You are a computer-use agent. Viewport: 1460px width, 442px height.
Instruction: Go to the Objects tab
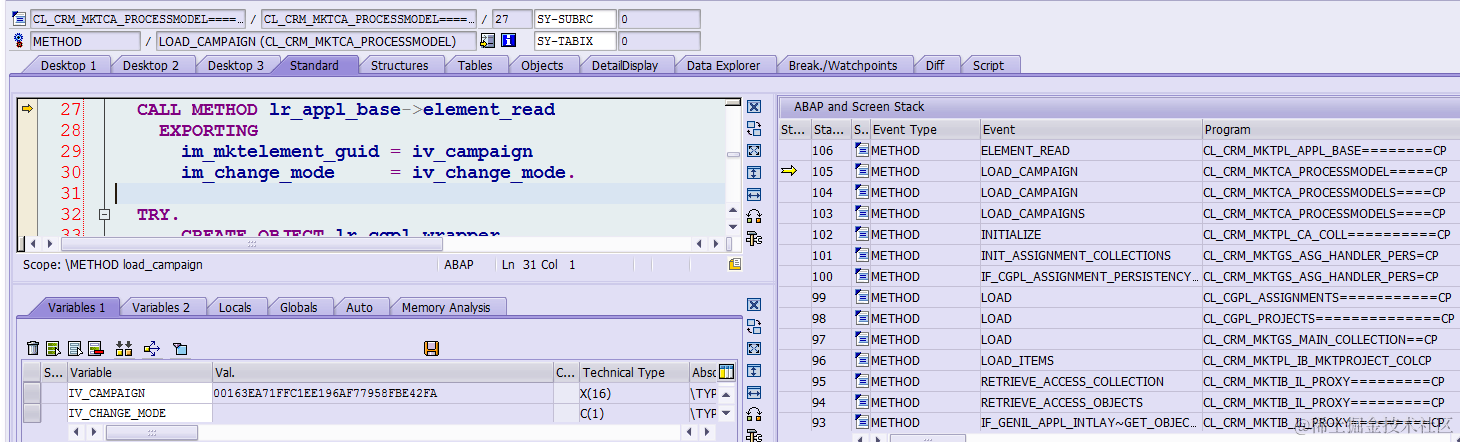(x=542, y=65)
